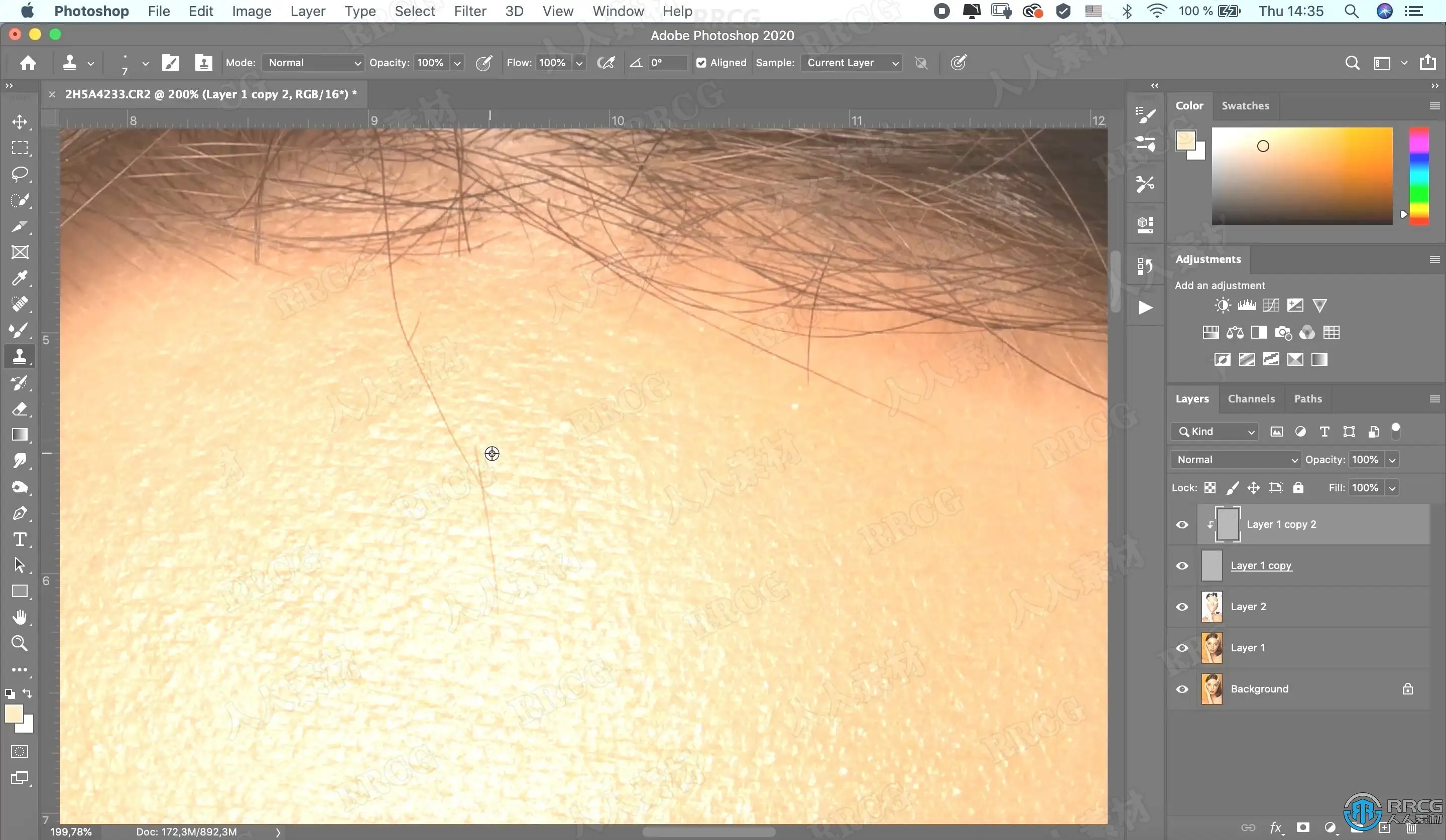Select the Zoom tool in toolbar
Viewport: 1446px width, 840px height.
pyautogui.click(x=20, y=643)
